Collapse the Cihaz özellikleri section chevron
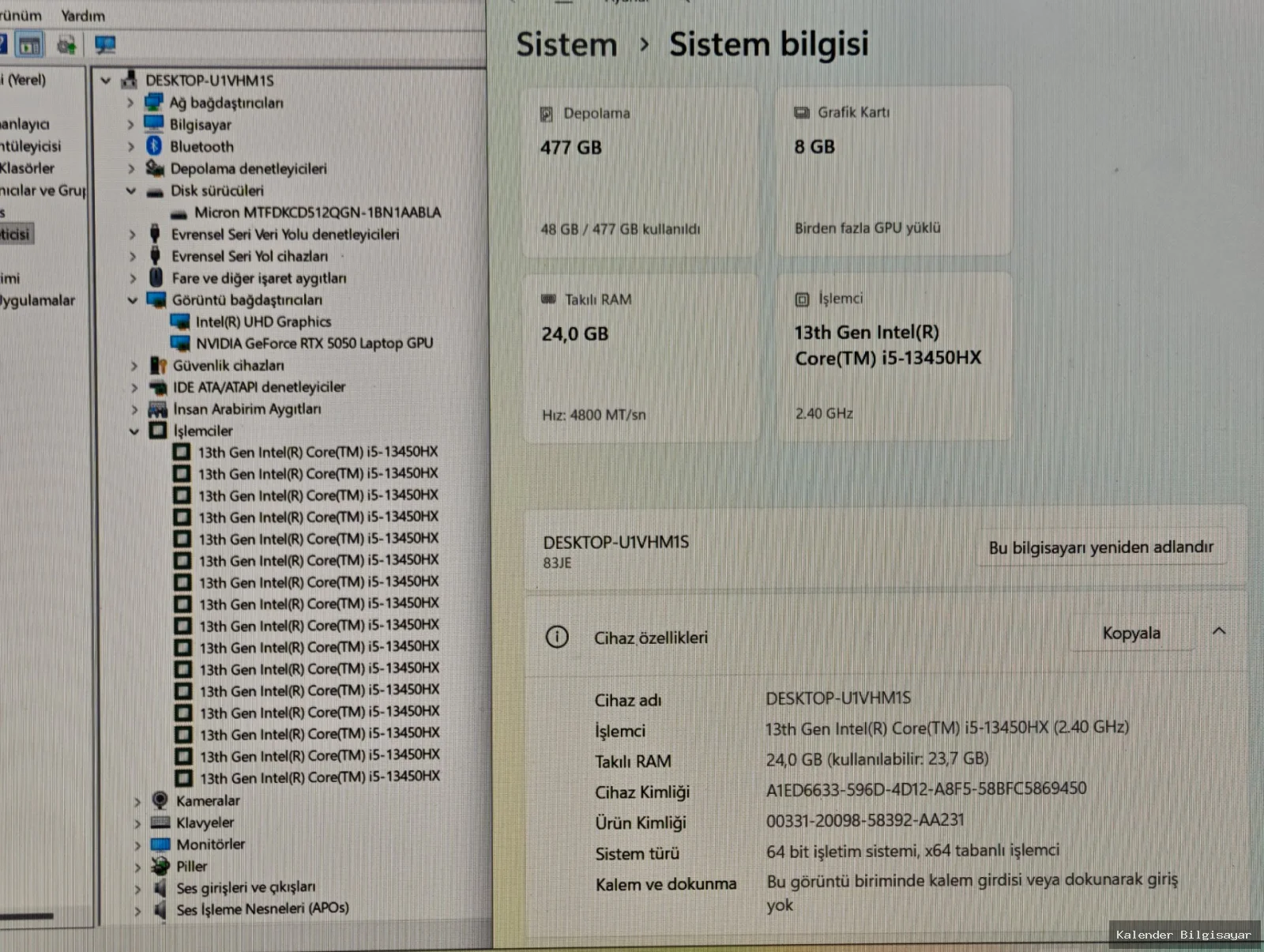This screenshot has height=952, width=1264. (x=1219, y=631)
